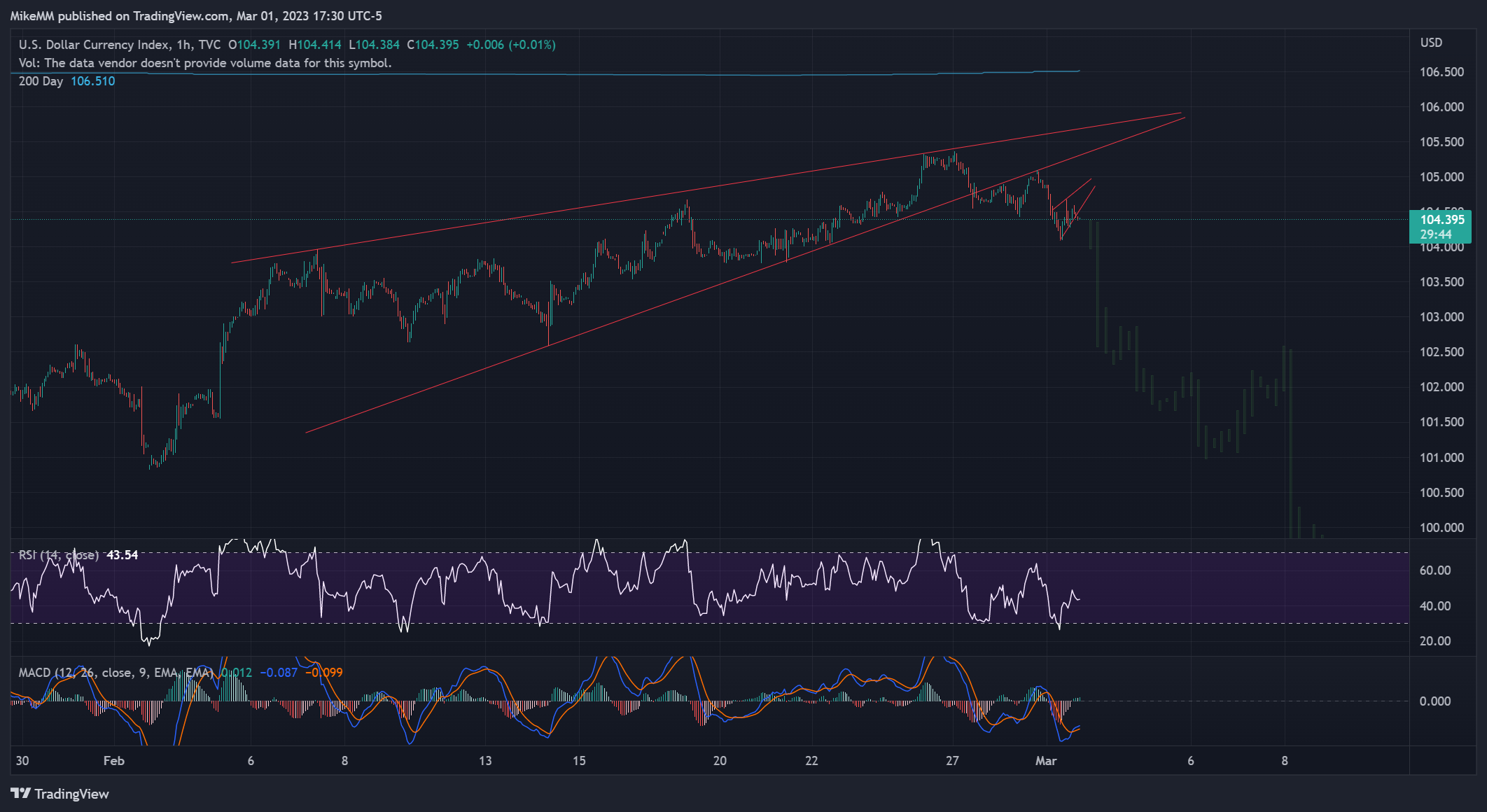1487x812 pixels.
Task: Click the 101.500 price axis level
Action: point(1441,422)
